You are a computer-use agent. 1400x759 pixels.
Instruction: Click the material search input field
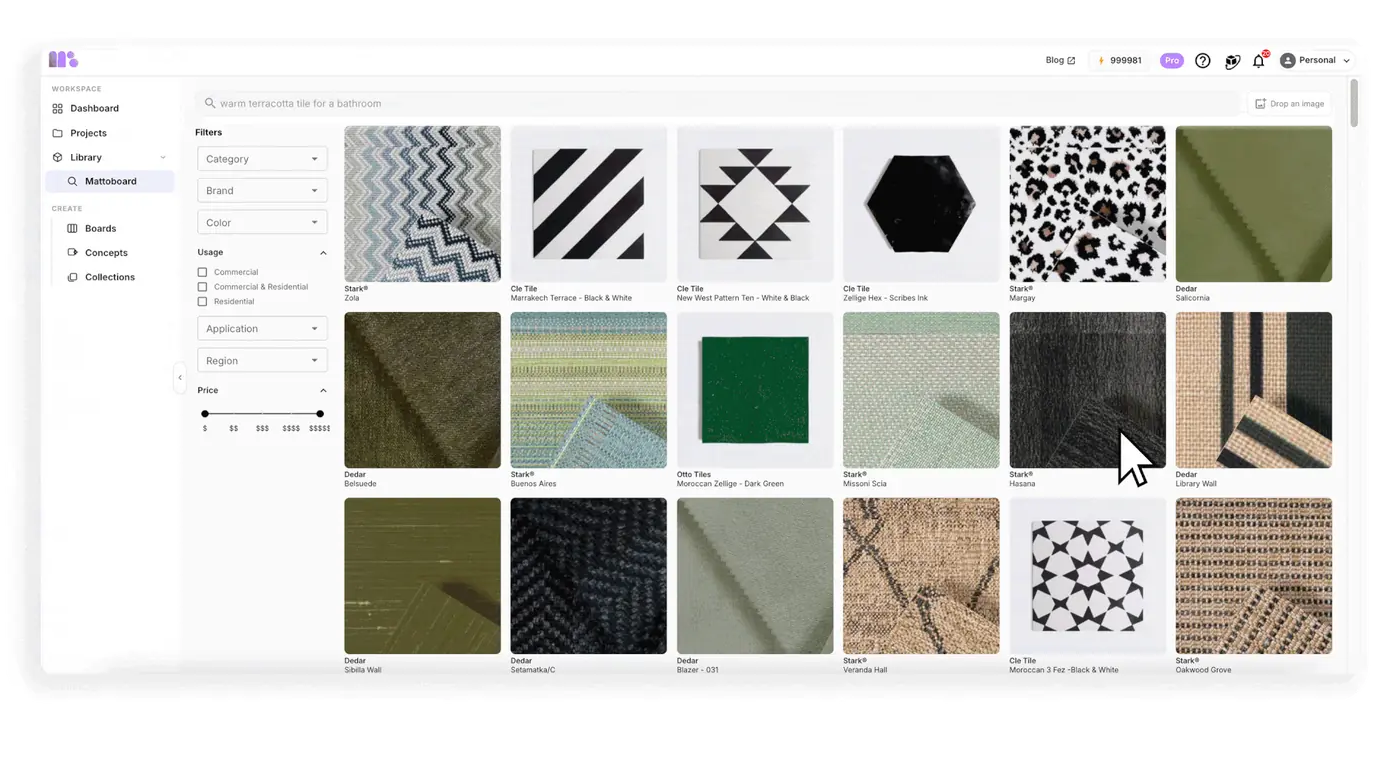tap(717, 103)
